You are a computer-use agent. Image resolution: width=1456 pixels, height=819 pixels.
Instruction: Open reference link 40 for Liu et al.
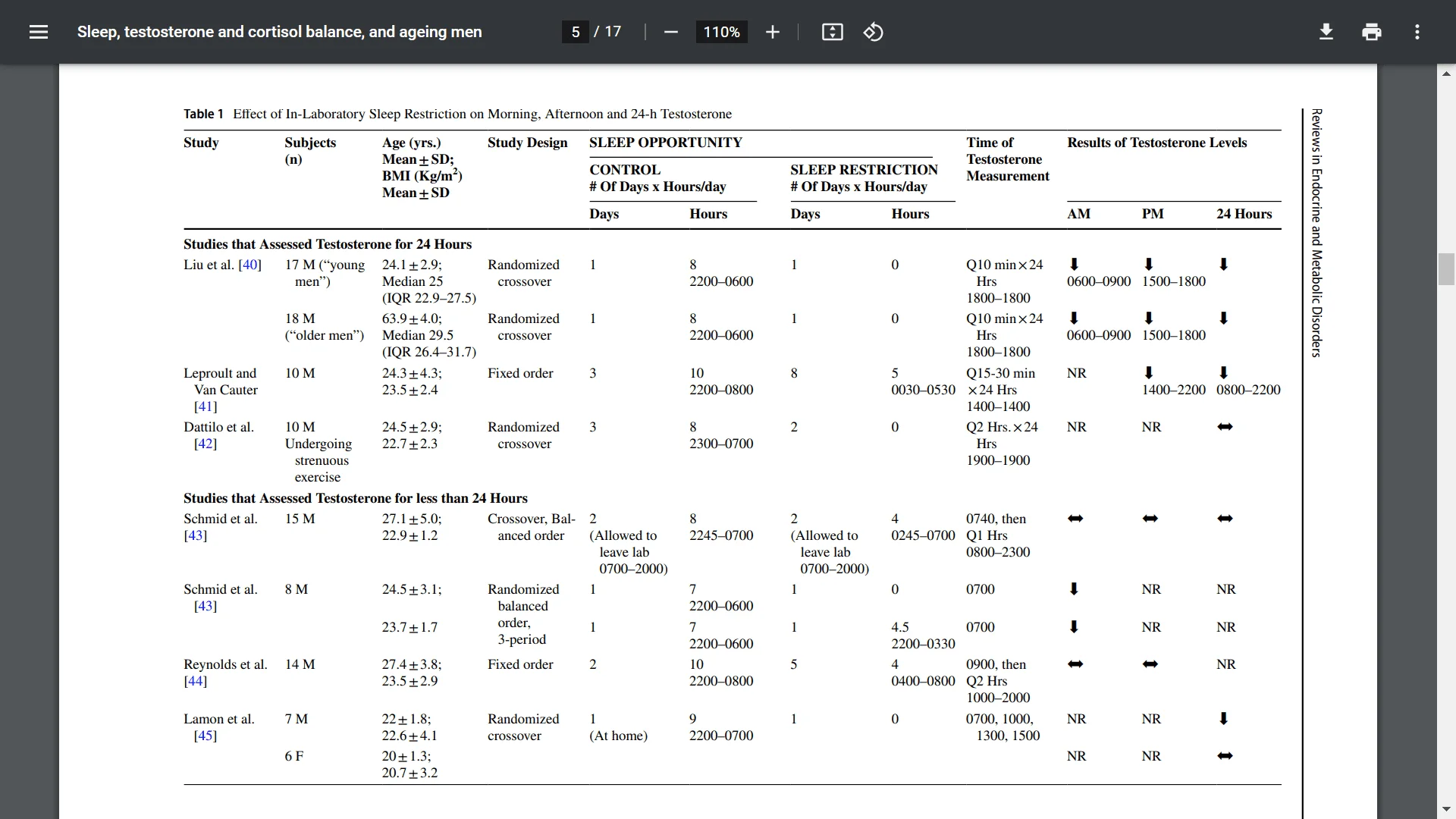(250, 265)
